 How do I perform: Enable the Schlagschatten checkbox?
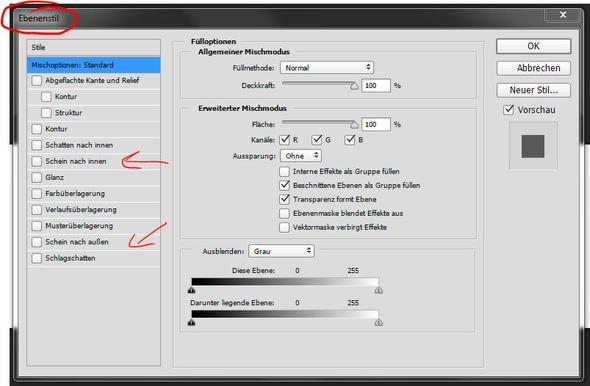click(37, 258)
